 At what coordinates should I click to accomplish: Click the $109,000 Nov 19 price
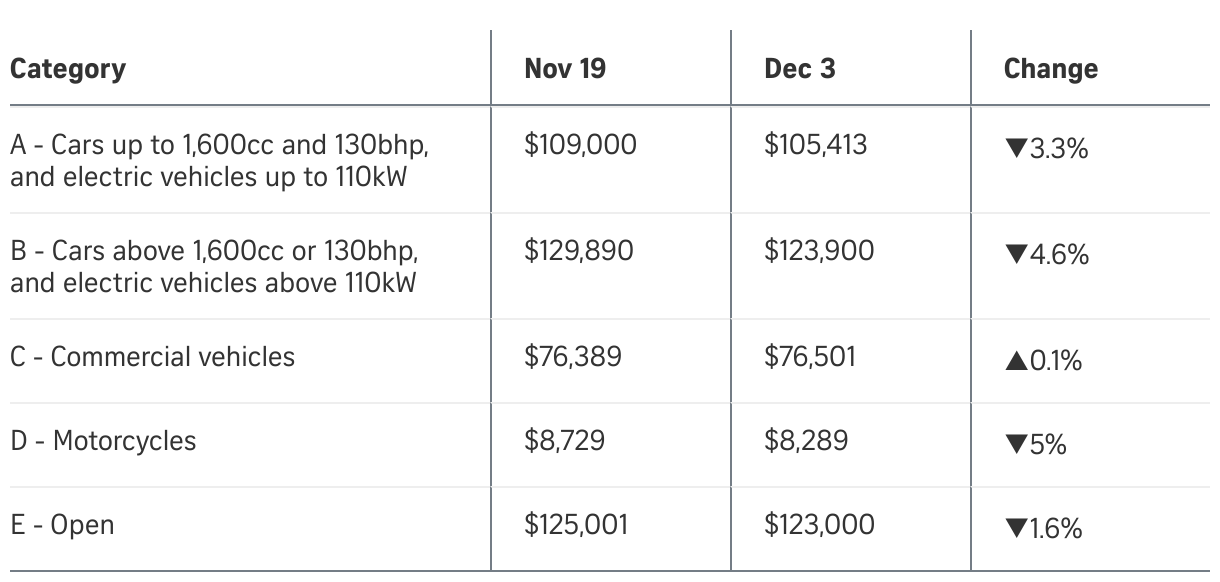coord(580,145)
